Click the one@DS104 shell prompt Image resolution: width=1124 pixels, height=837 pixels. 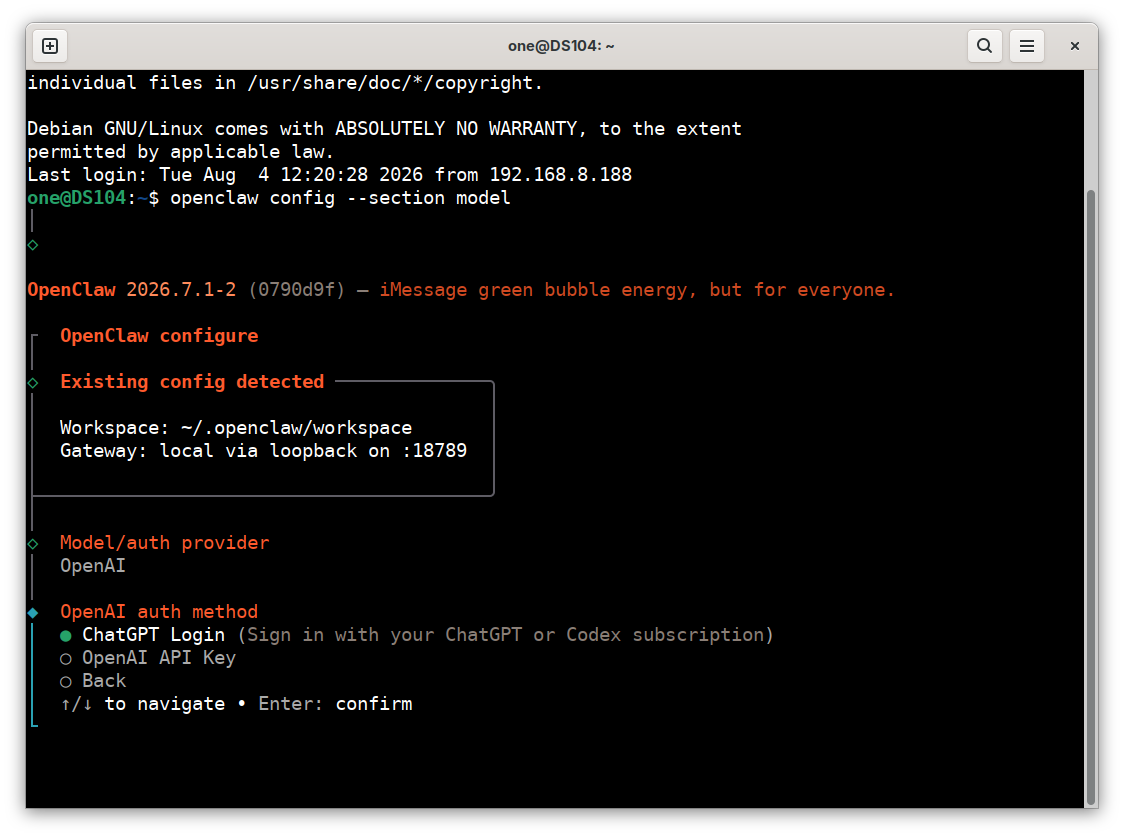pos(93,198)
